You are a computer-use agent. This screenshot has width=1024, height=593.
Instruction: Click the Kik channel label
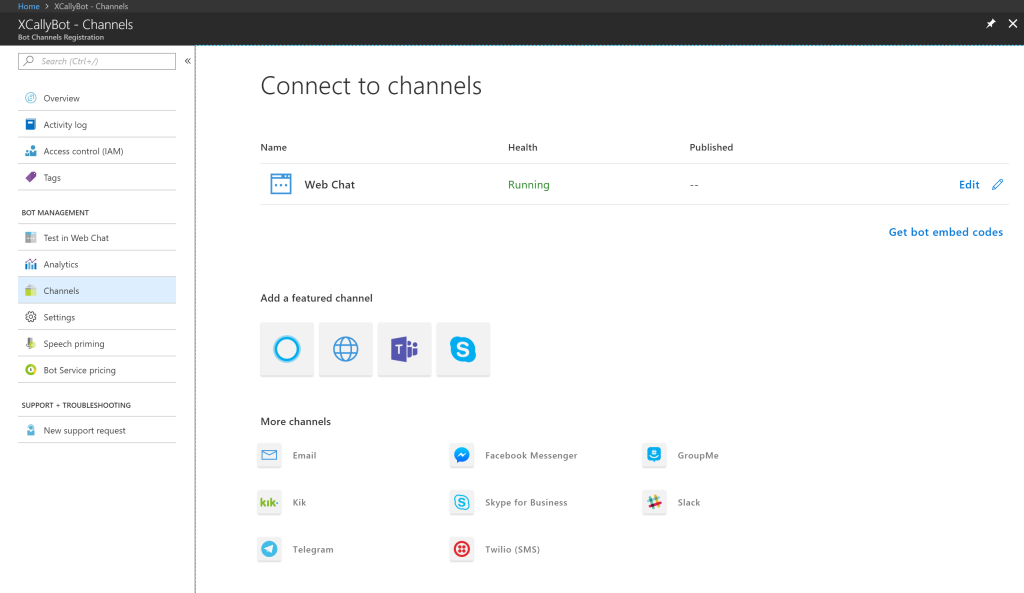pyautogui.click(x=299, y=502)
